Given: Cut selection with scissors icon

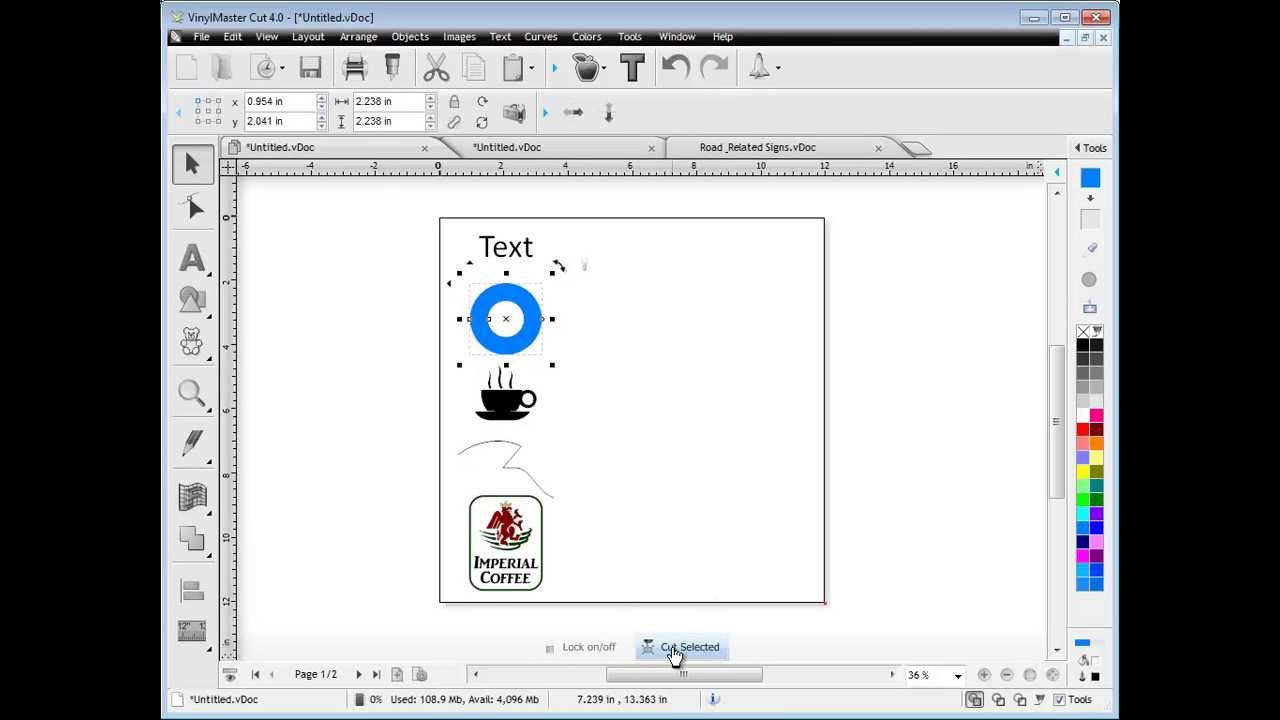Looking at the screenshot, I should (436, 68).
